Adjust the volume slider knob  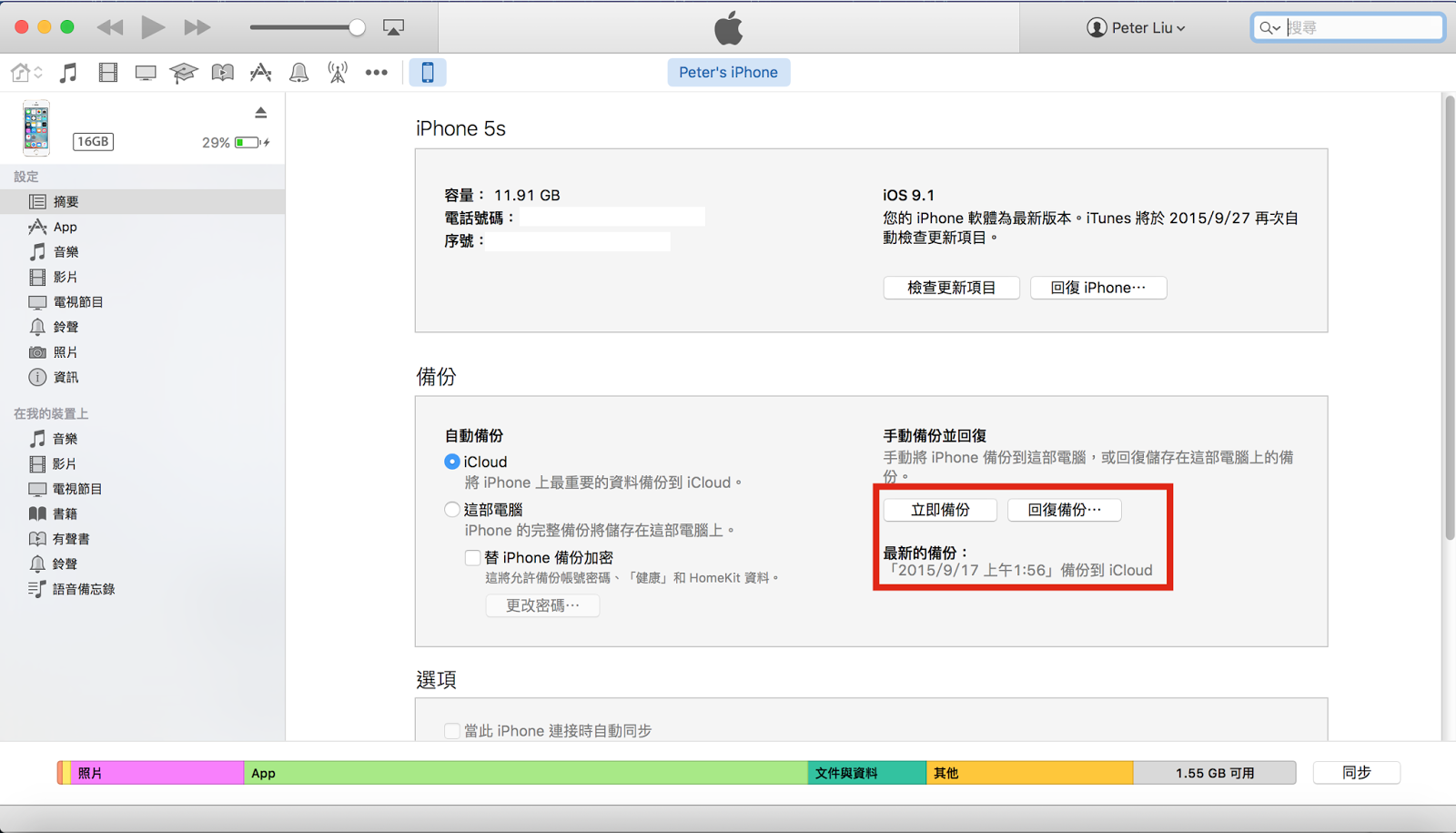point(358,27)
